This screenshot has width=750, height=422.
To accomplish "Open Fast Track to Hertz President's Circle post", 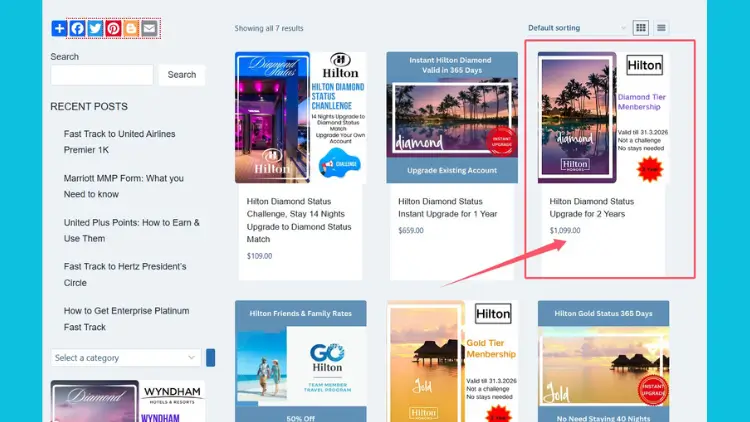I will [x=125, y=274].
